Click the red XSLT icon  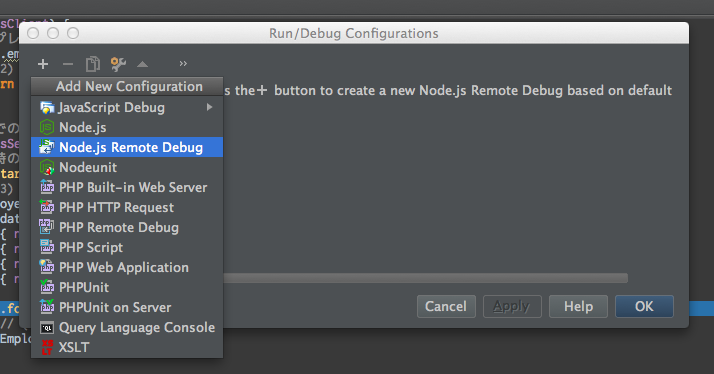click(47, 348)
